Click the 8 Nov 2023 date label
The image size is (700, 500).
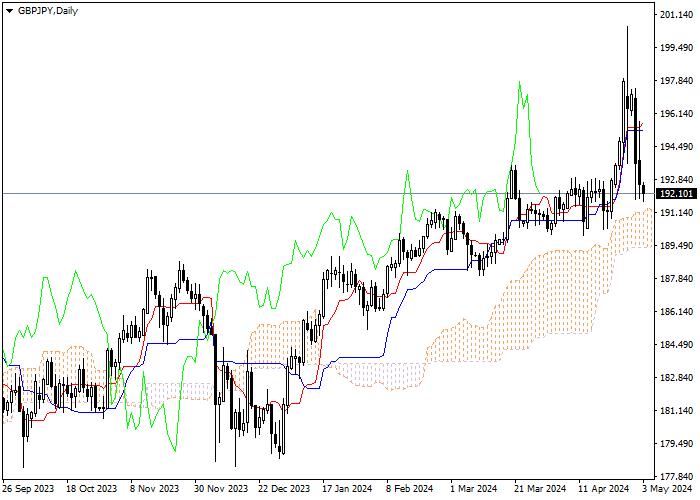click(x=154, y=489)
